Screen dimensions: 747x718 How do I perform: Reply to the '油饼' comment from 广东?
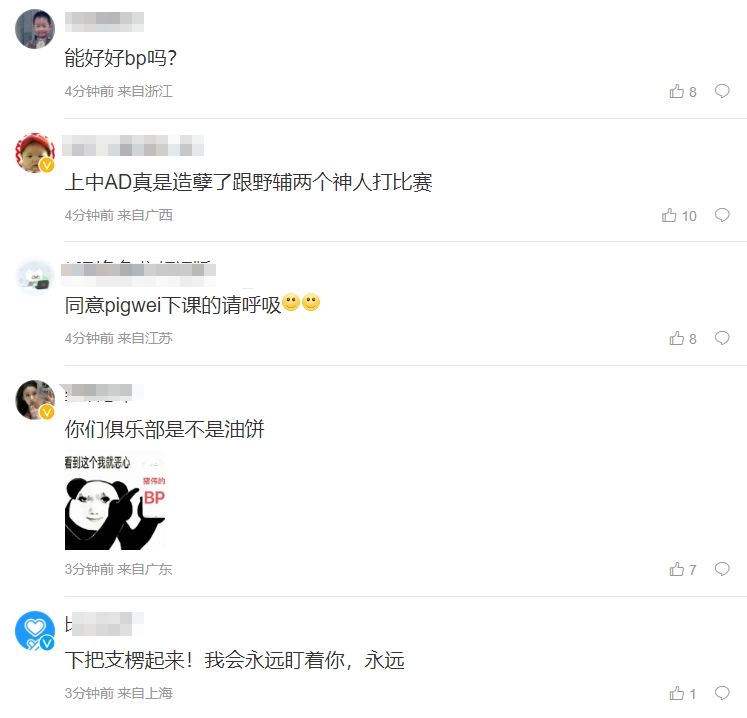tap(722, 568)
